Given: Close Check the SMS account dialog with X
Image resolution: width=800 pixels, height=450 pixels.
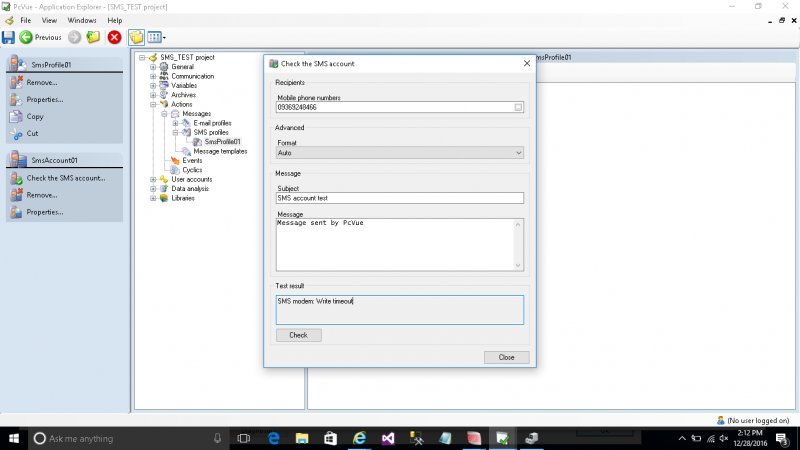Looking at the screenshot, I should point(527,63).
